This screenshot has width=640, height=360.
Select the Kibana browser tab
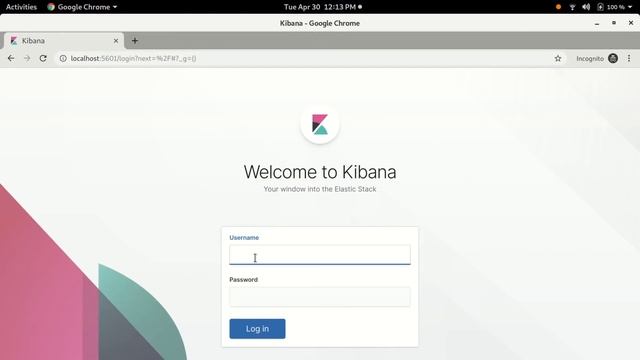tap(64, 41)
